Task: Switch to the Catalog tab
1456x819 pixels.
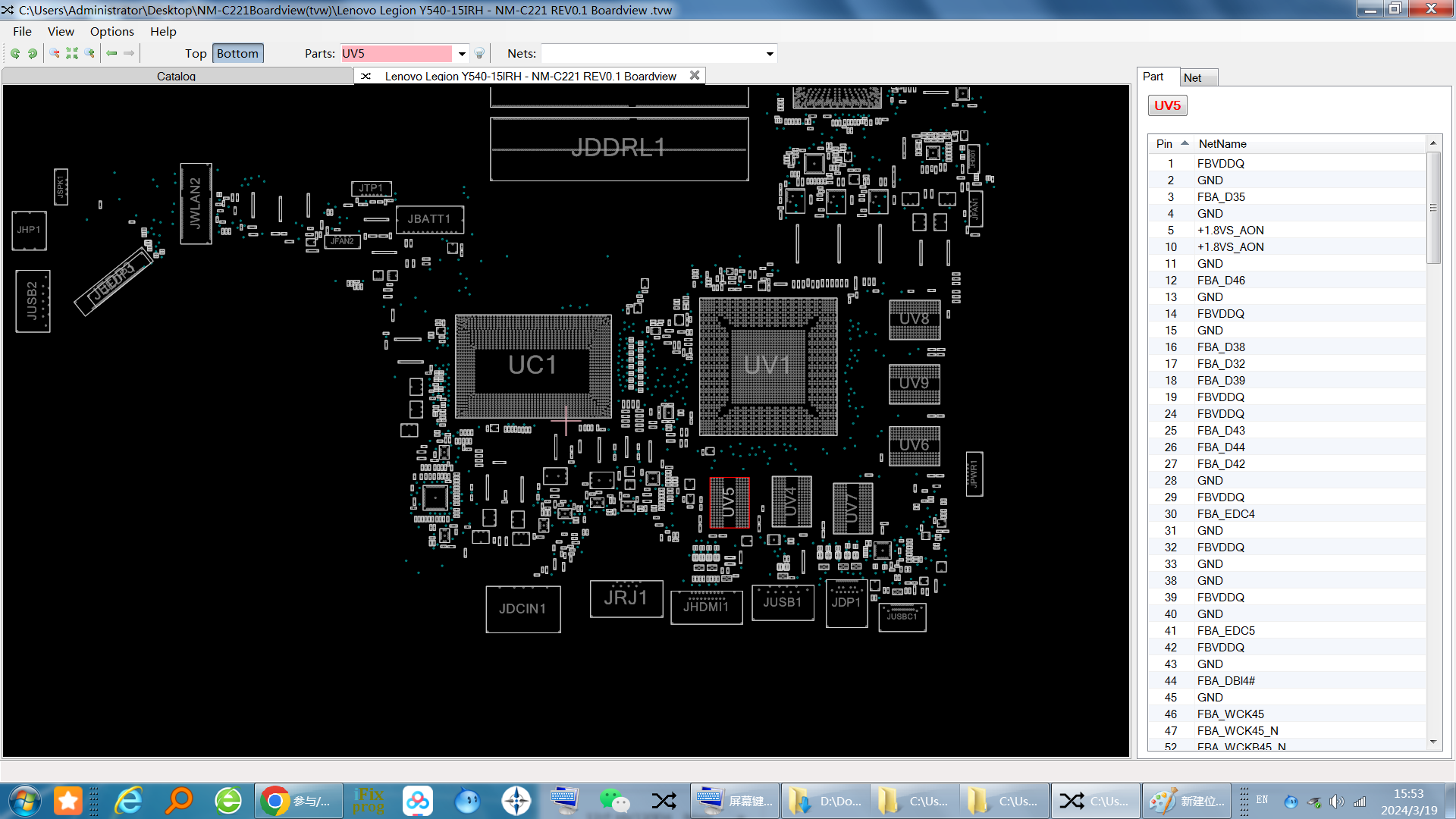Action: (177, 76)
